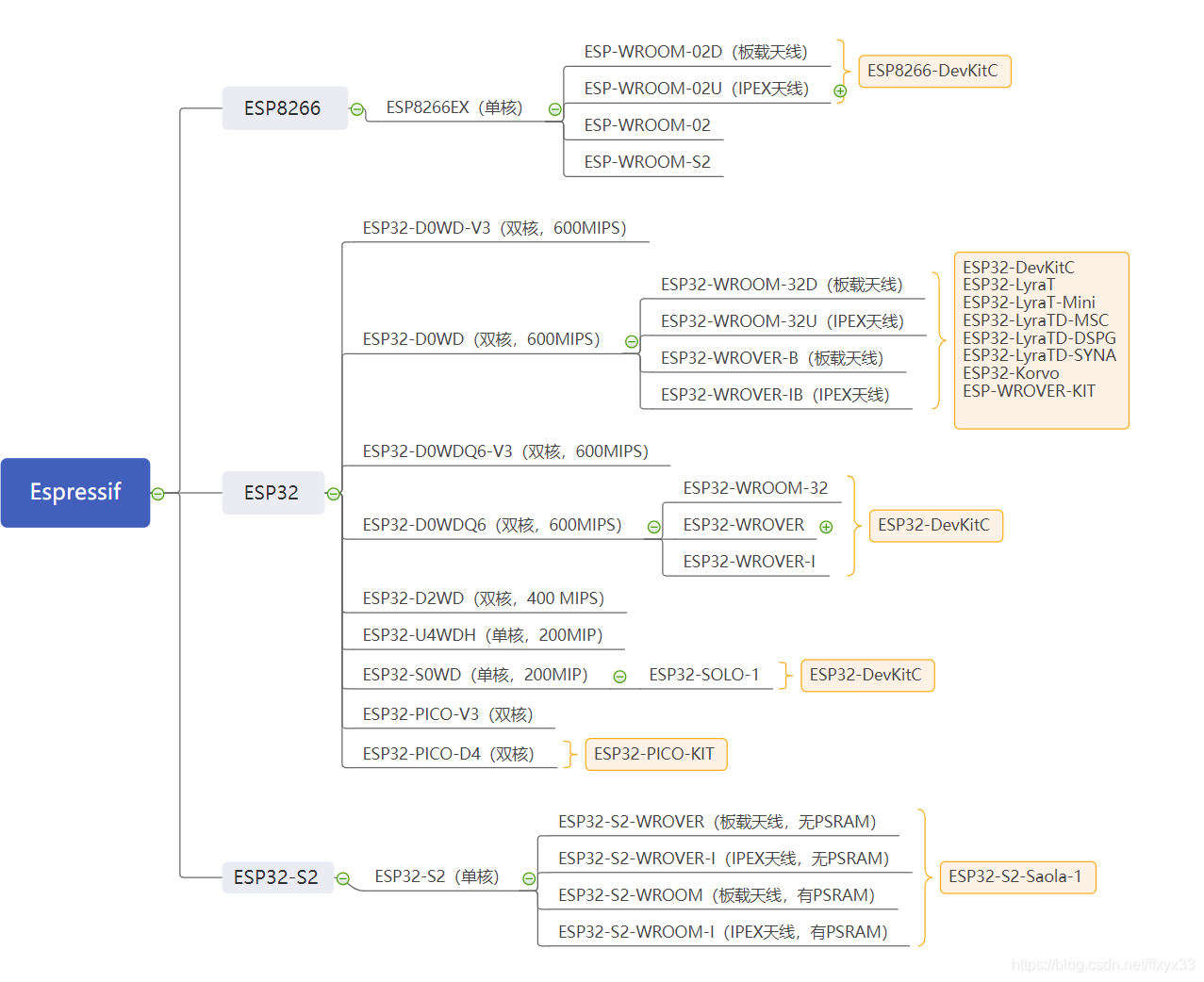
Task: Collapse the ESP8266 branch
Action: pos(356,109)
